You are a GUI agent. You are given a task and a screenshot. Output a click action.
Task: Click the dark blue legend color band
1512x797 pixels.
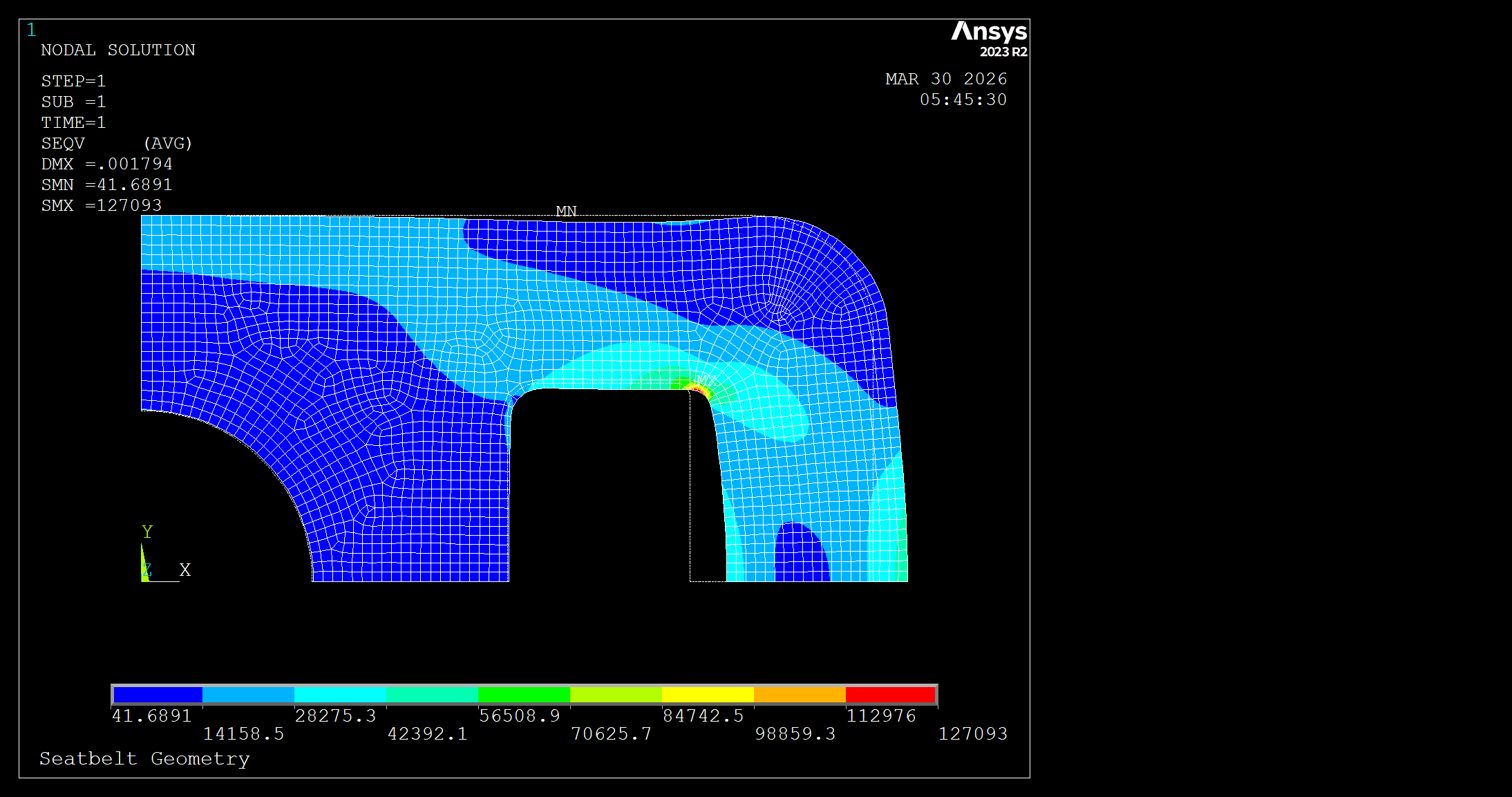(158, 694)
